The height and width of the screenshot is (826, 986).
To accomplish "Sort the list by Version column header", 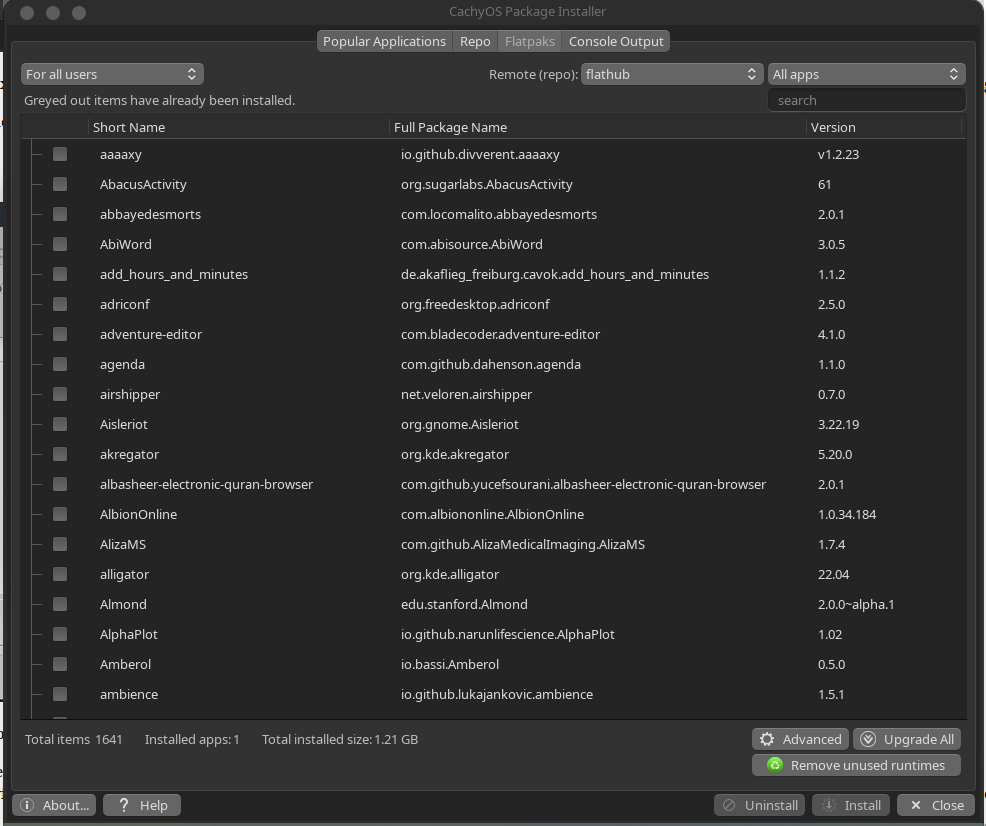I will pyautogui.click(x=833, y=127).
